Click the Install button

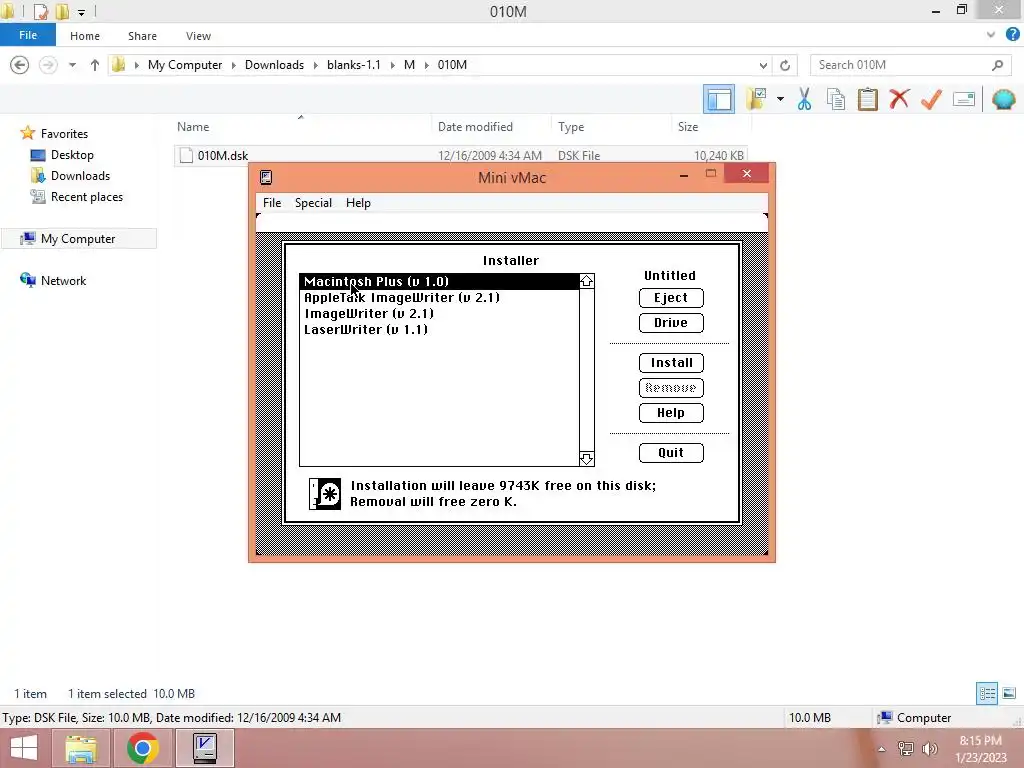tap(671, 362)
